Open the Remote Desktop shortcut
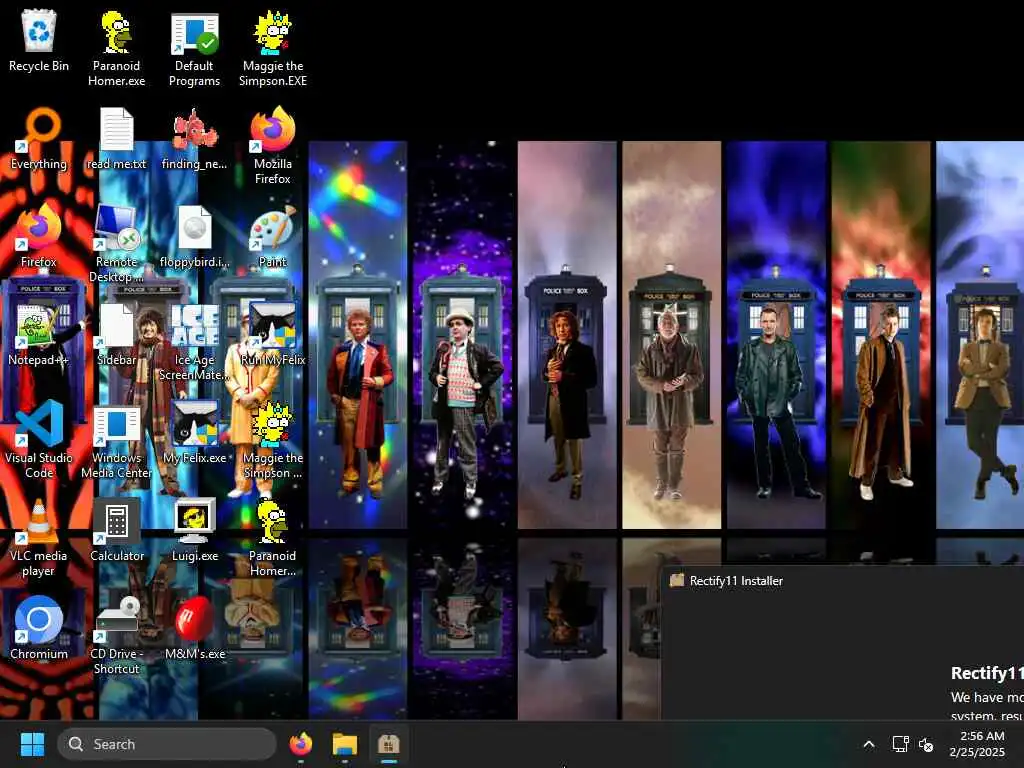The image size is (1024, 768). coord(116,243)
